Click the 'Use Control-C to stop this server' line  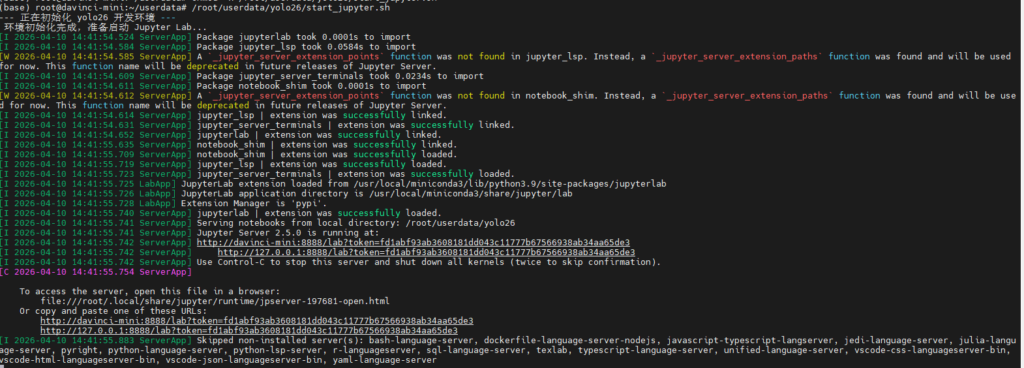point(428,262)
